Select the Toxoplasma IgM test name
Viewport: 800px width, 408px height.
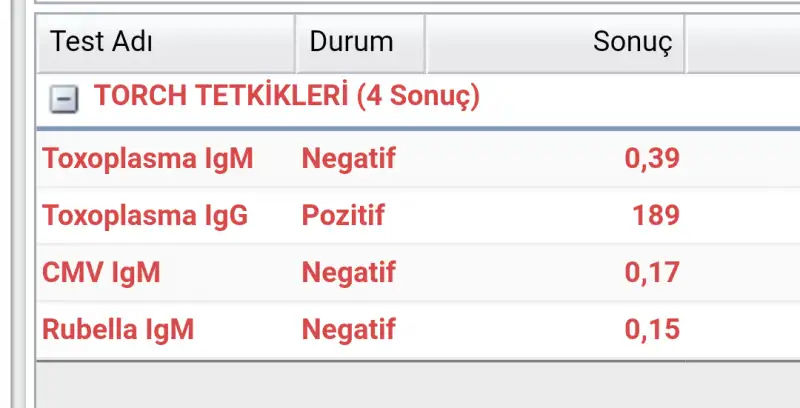click(148, 158)
